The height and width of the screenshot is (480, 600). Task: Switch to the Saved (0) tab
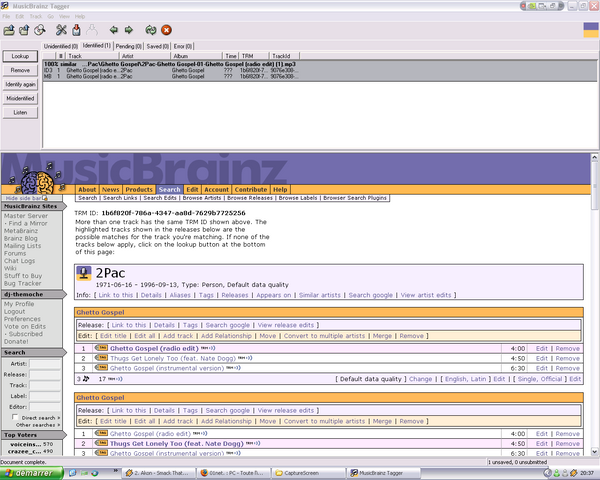(x=157, y=46)
